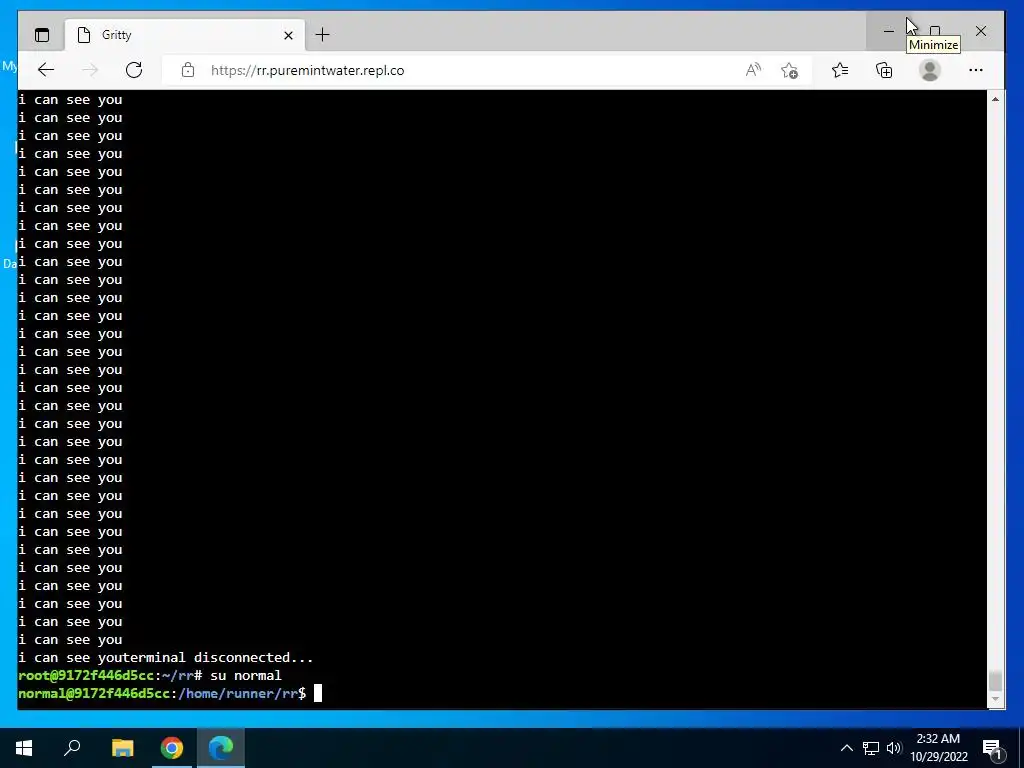Open the Collections panel

[x=884, y=70]
